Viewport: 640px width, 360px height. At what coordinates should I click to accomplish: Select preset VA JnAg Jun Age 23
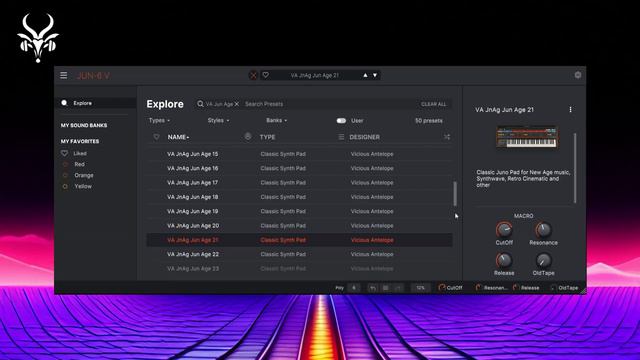pyautogui.click(x=300, y=269)
